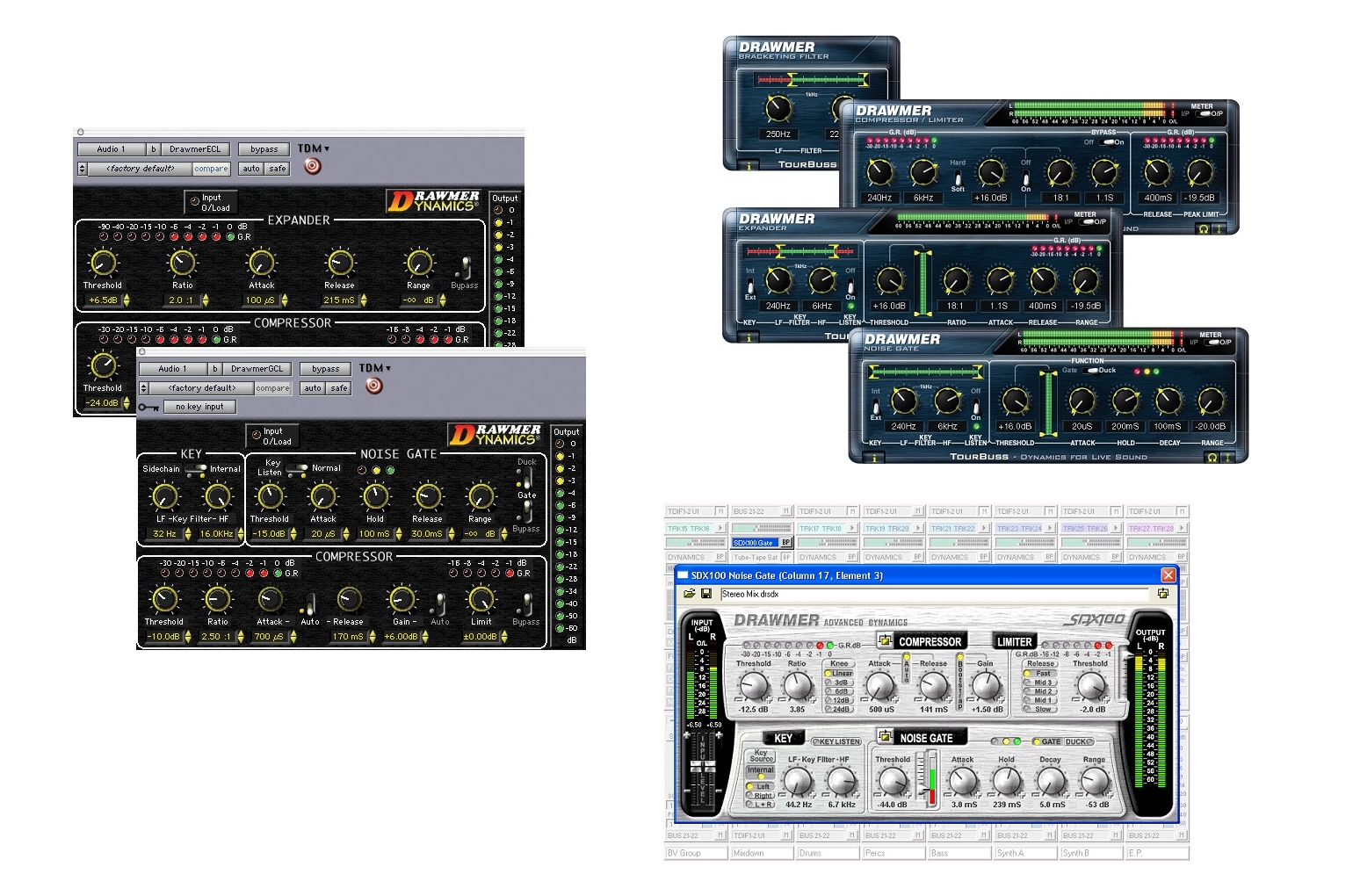Click the arrows icon on the TourBuss Noise Gate panel
Image resolution: width=1353 pixels, height=896 pixels.
[1229, 457]
